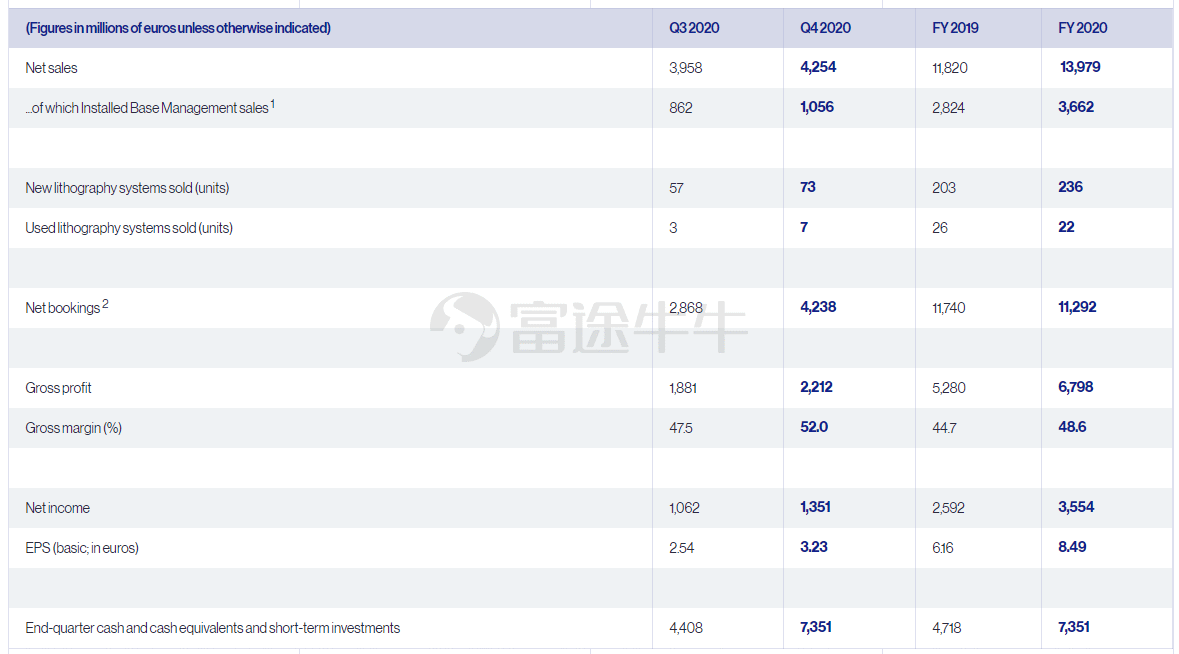Click the Q3 2020 cash value 4,408
Viewport: 1179px width, 654px height.
tap(685, 628)
